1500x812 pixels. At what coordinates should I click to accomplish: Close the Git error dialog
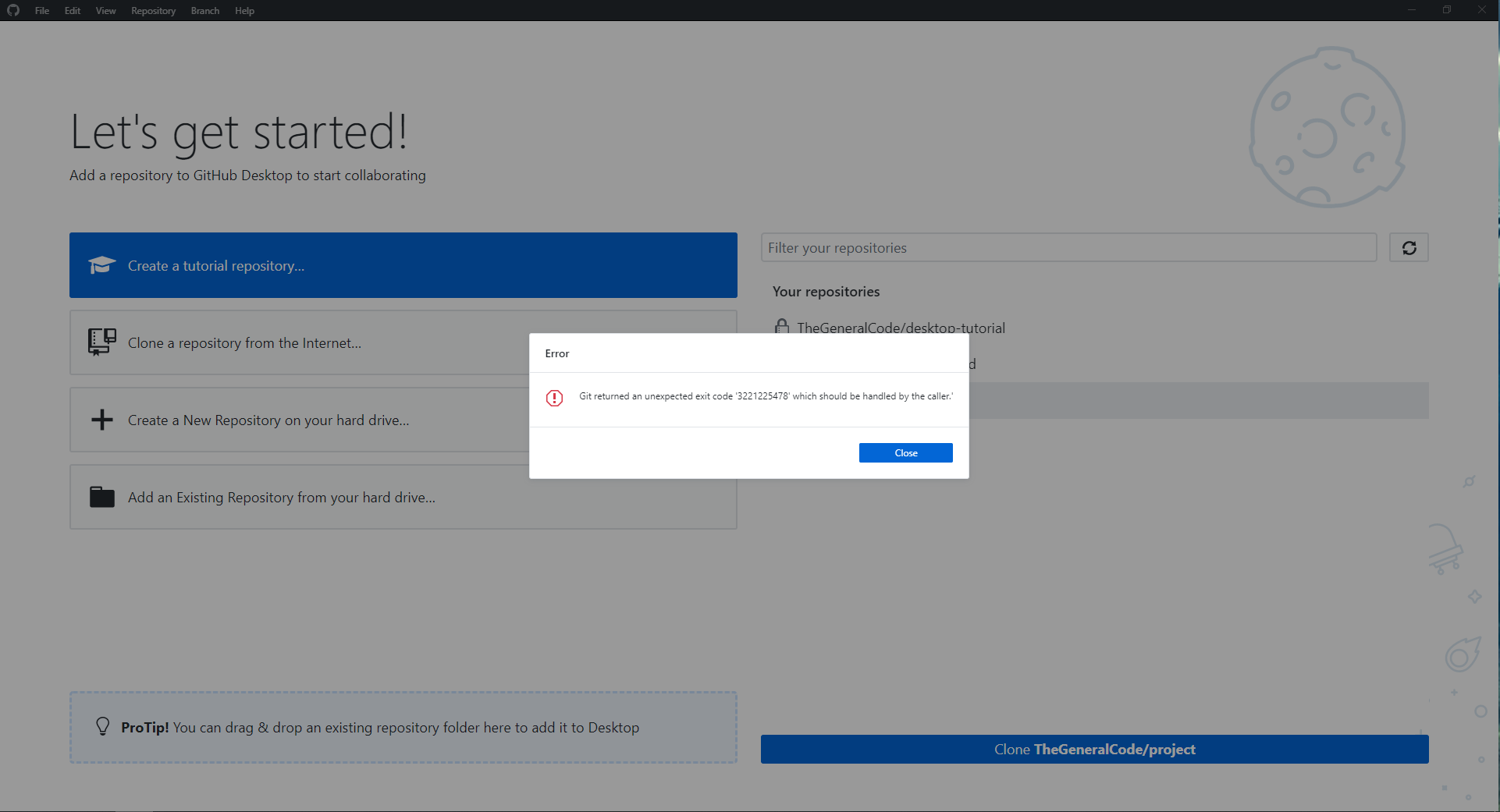pos(905,452)
